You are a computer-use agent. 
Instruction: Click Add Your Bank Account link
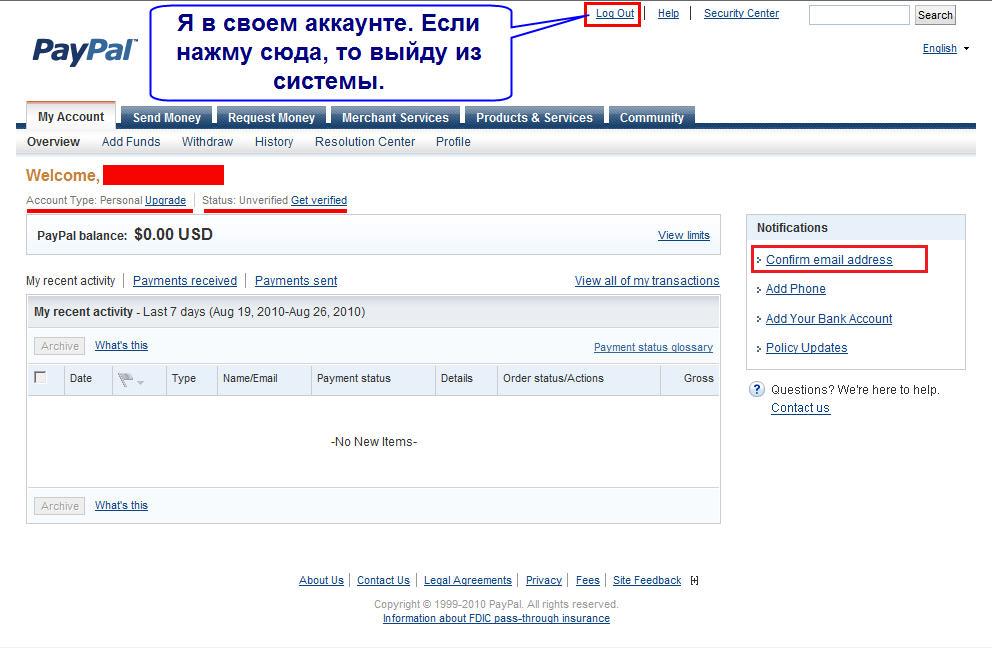point(829,319)
